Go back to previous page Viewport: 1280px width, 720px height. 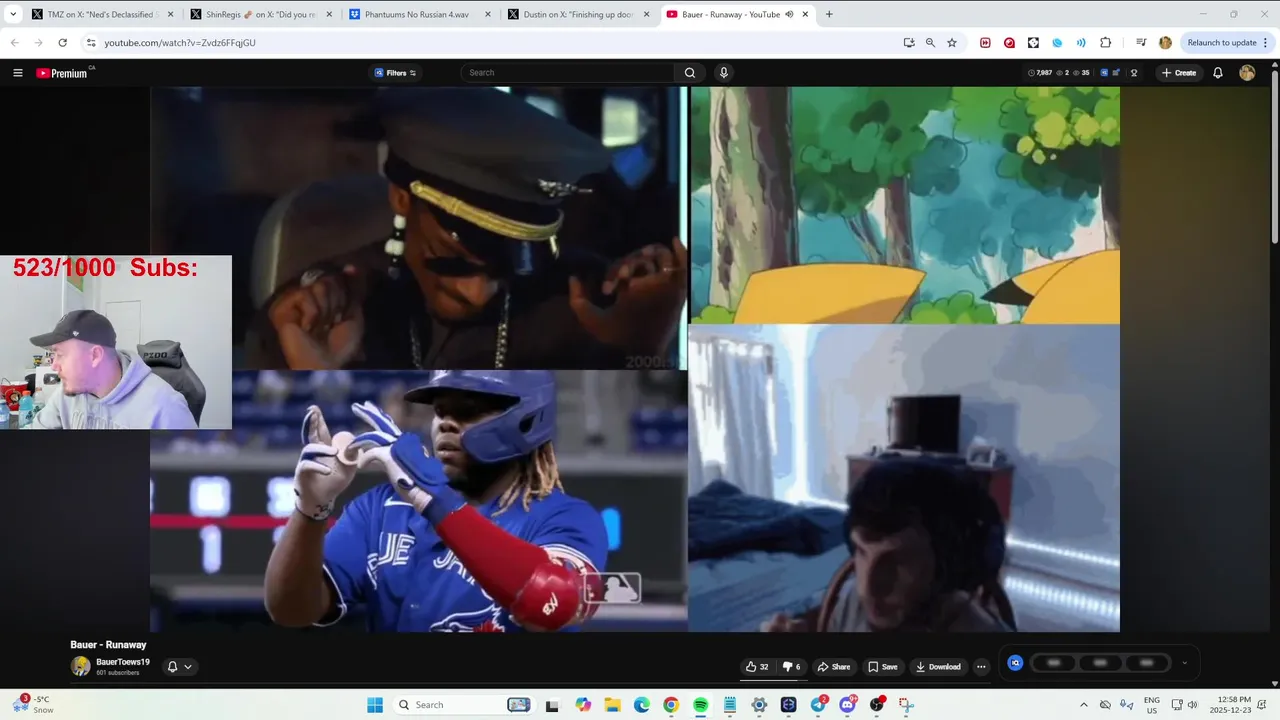pyautogui.click(x=15, y=43)
